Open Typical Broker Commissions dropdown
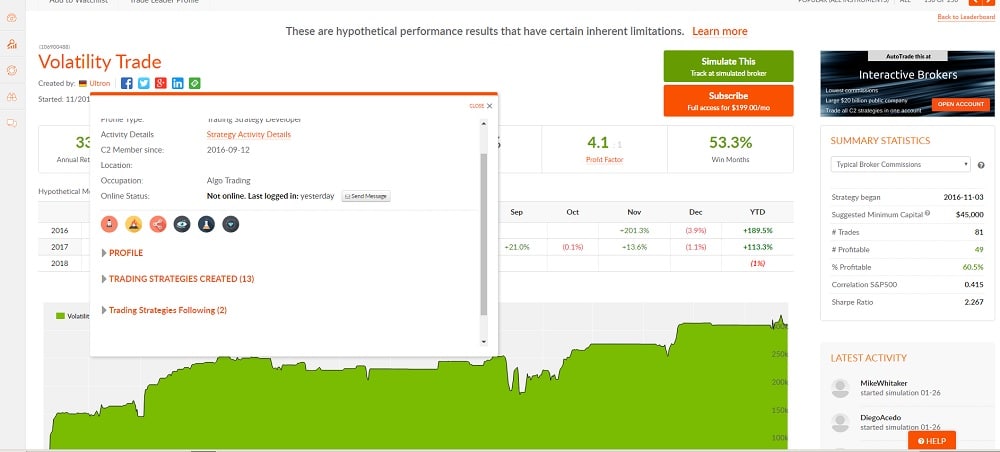This screenshot has width=1000, height=452. click(x=900, y=164)
